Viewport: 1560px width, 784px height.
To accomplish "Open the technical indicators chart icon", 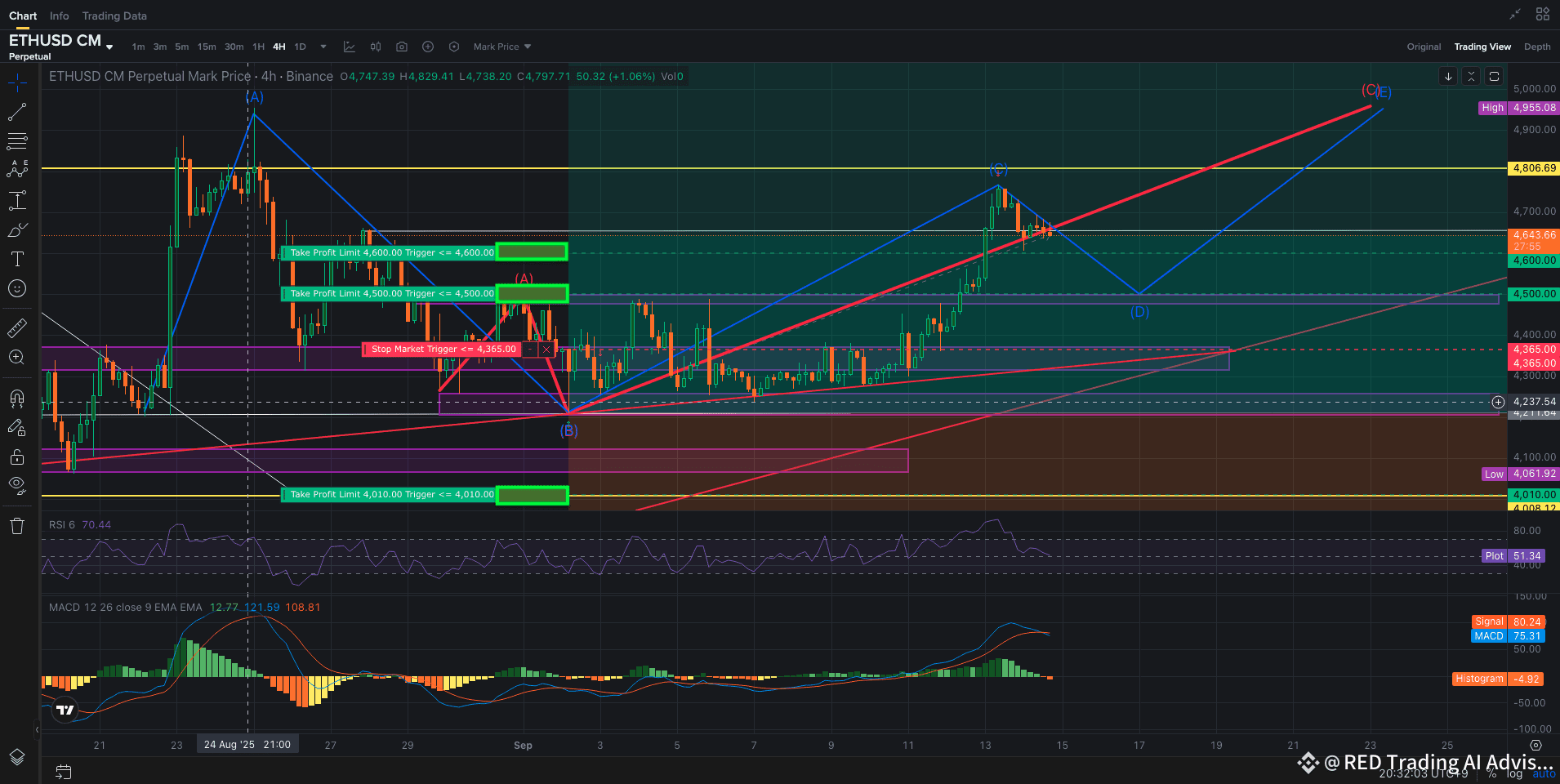I will pyautogui.click(x=350, y=47).
